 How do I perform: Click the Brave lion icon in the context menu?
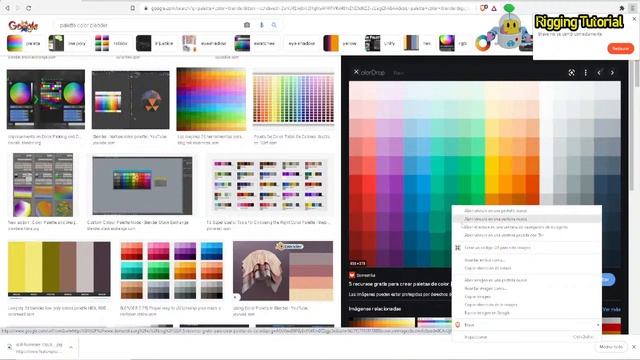tap(458, 325)
